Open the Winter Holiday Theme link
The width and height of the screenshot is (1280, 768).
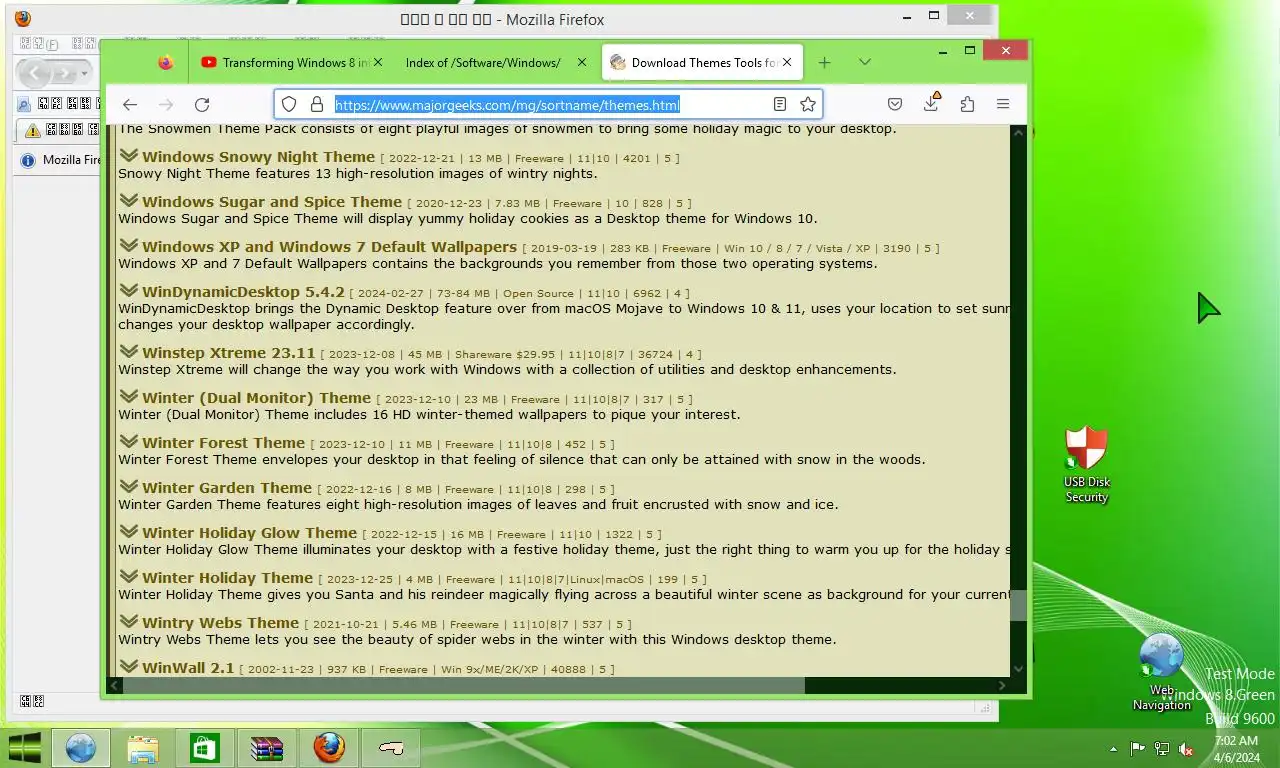227,578
